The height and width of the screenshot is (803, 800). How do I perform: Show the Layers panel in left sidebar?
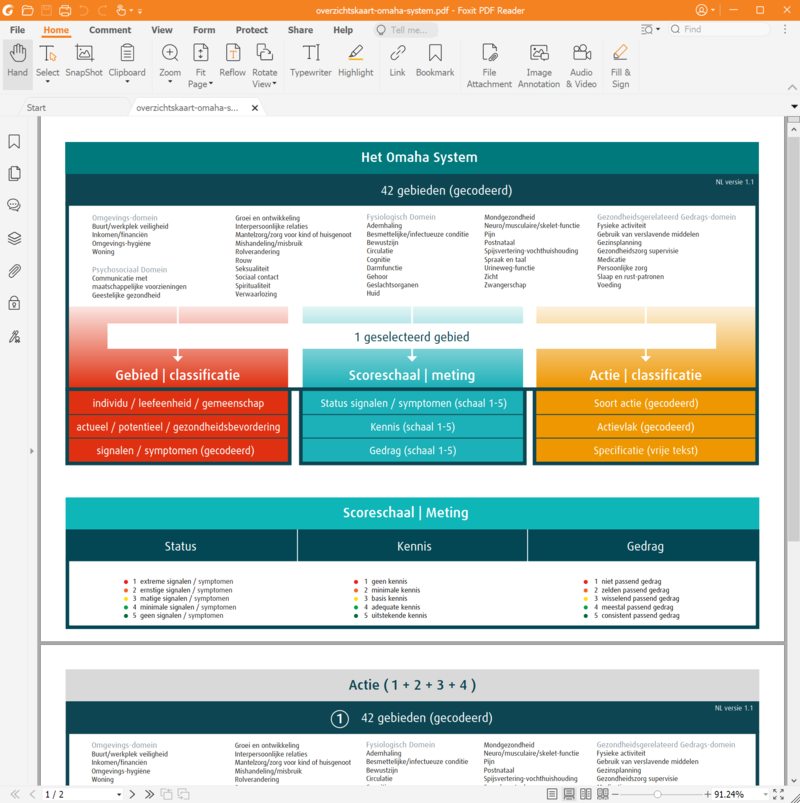click(15, 238)
